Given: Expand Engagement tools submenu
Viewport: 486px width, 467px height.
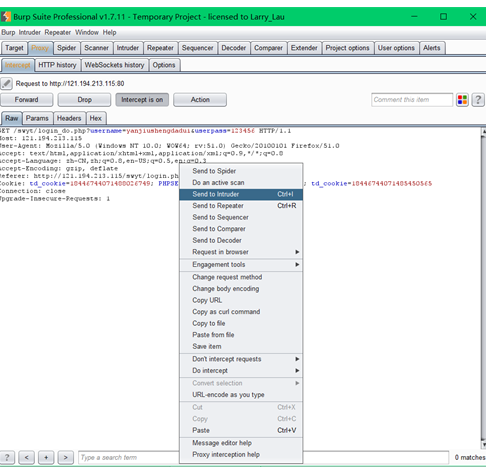Looking at the screenshot, I should [241, 265].
